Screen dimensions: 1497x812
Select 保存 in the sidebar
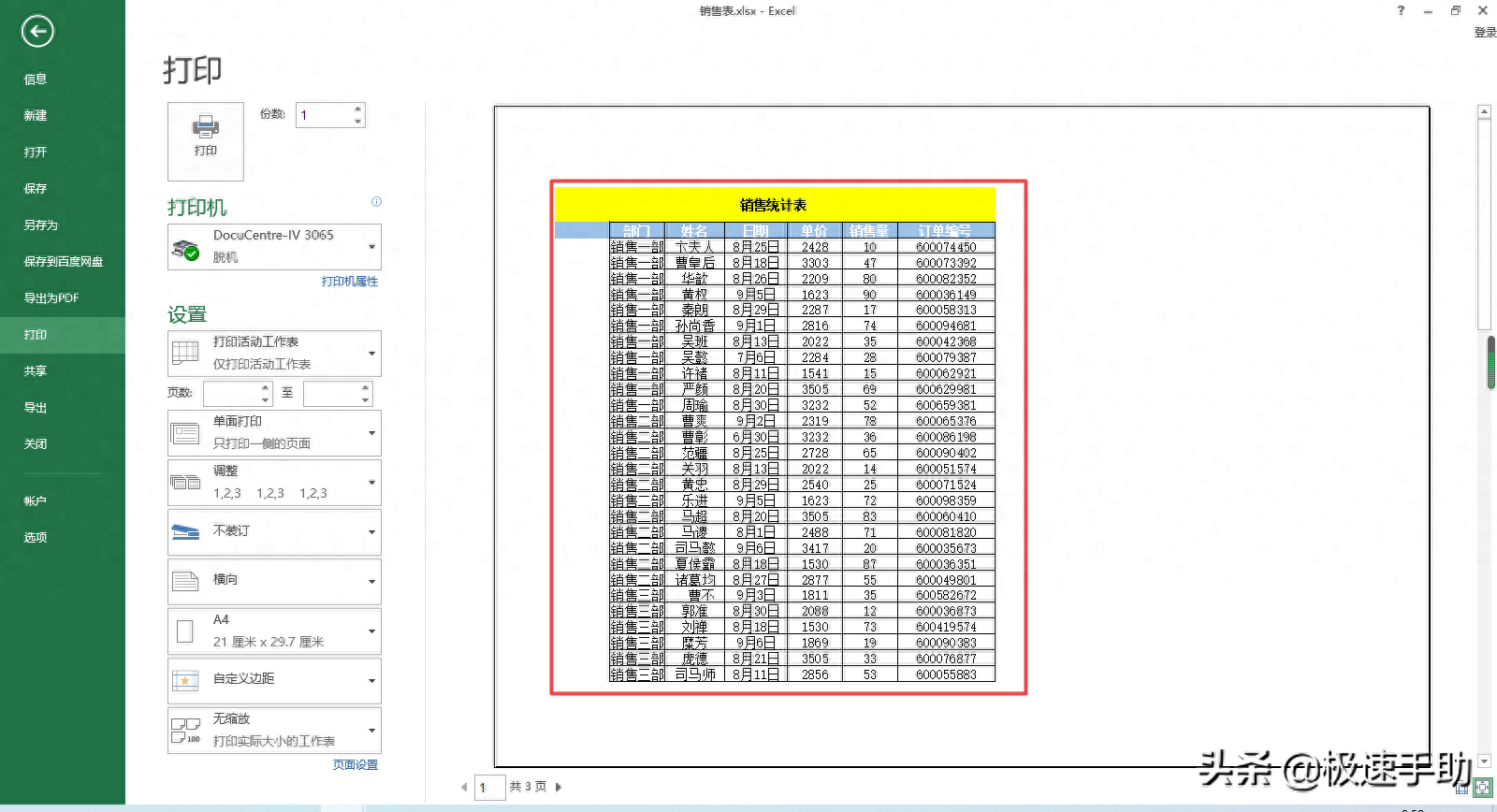coord(63,189)
